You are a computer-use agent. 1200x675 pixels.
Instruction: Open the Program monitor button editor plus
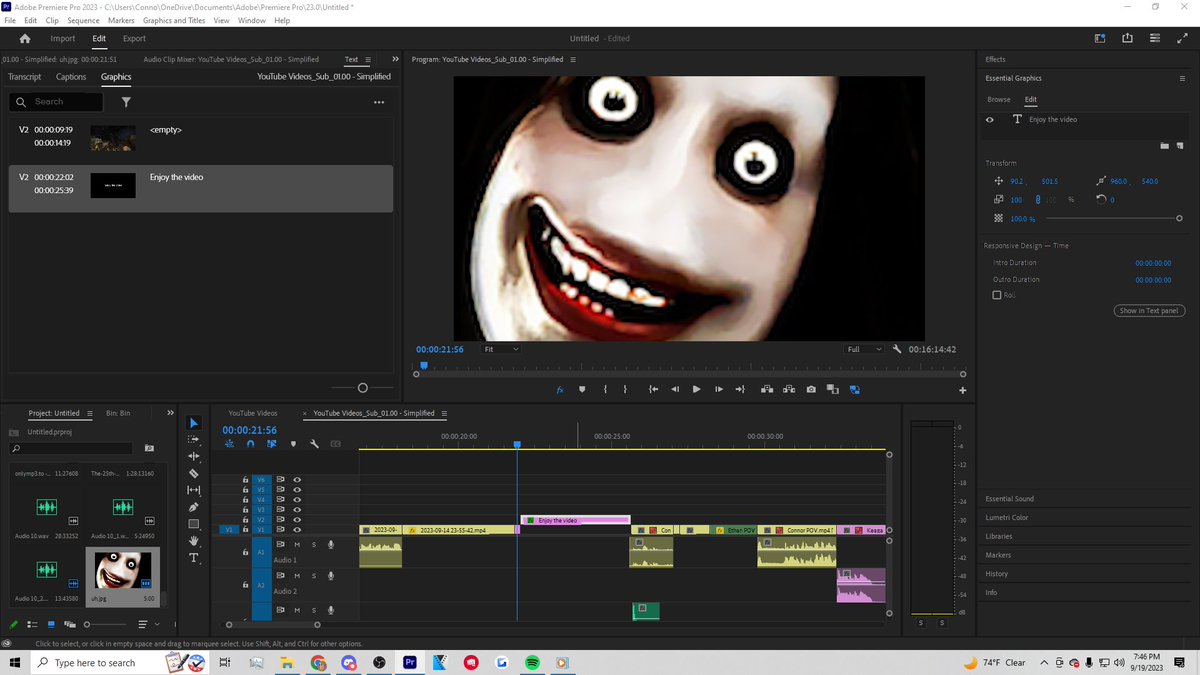coord(962,390)
